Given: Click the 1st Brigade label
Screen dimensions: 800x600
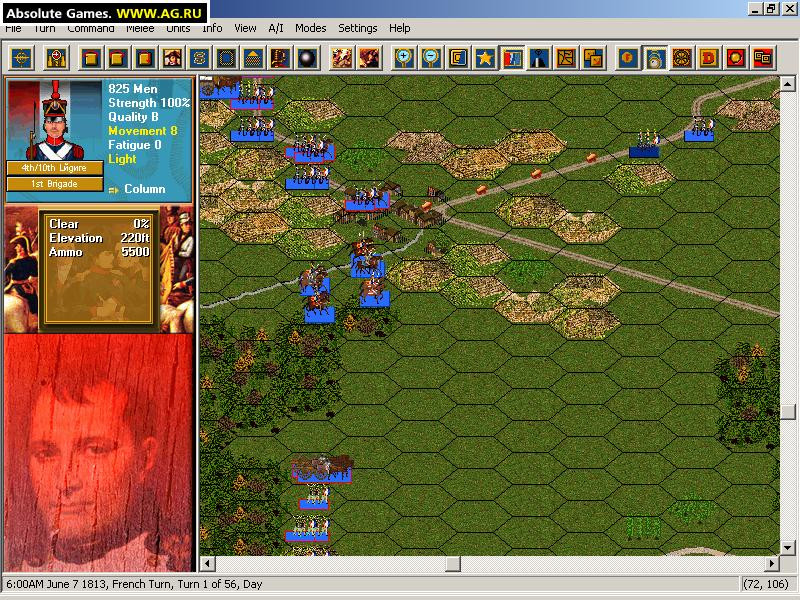Looking at the screenshot, I should 55,184.
